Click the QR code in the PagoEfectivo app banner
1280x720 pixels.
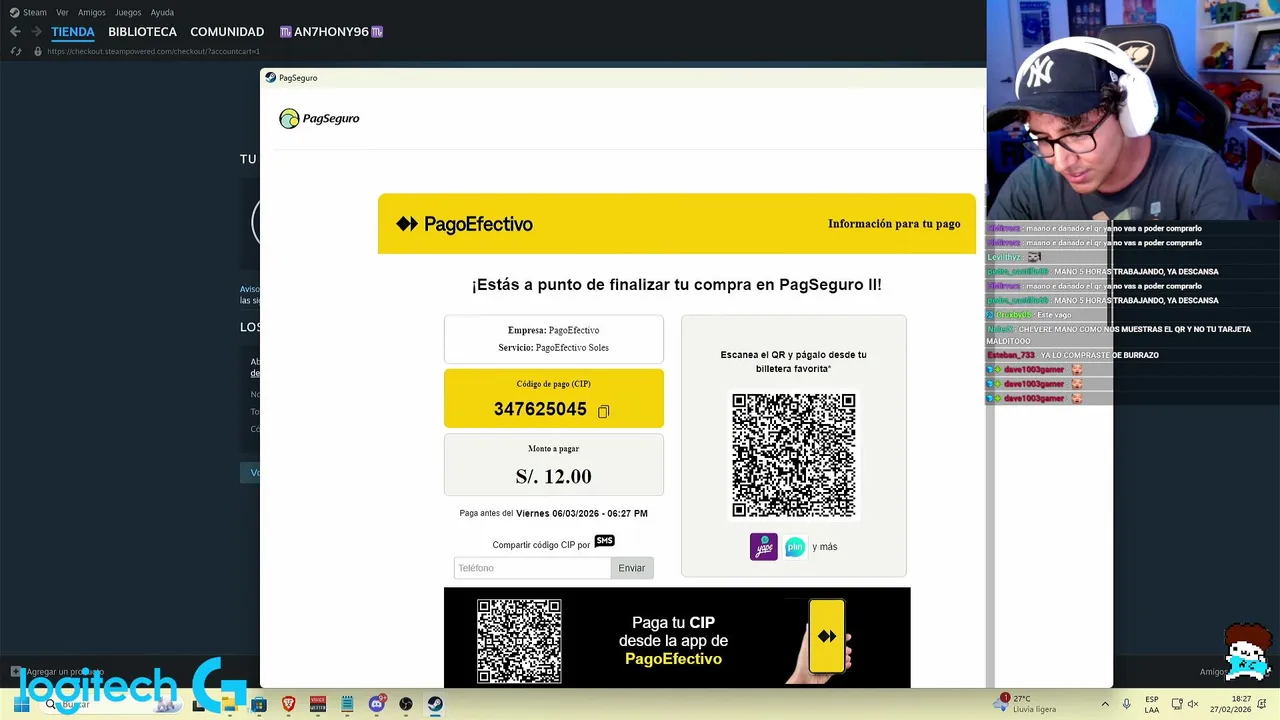[519, 641]
